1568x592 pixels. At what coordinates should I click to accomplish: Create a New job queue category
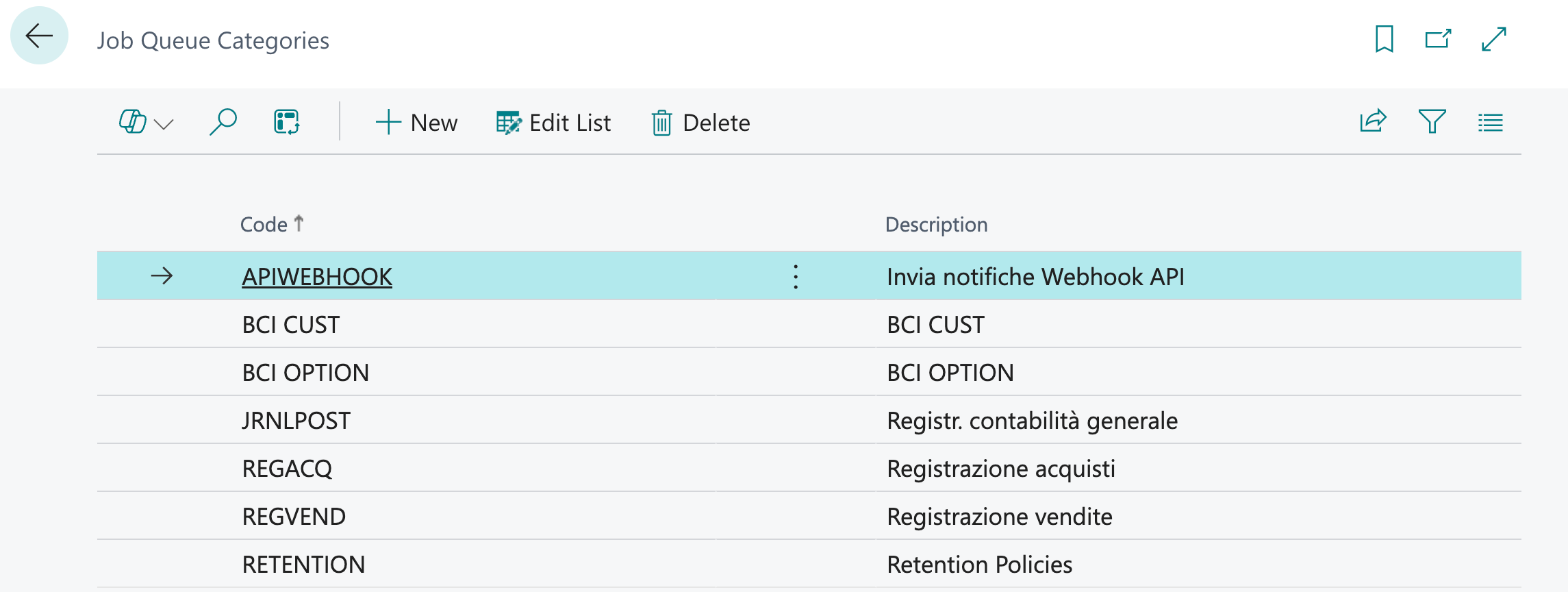coord(416,123)
